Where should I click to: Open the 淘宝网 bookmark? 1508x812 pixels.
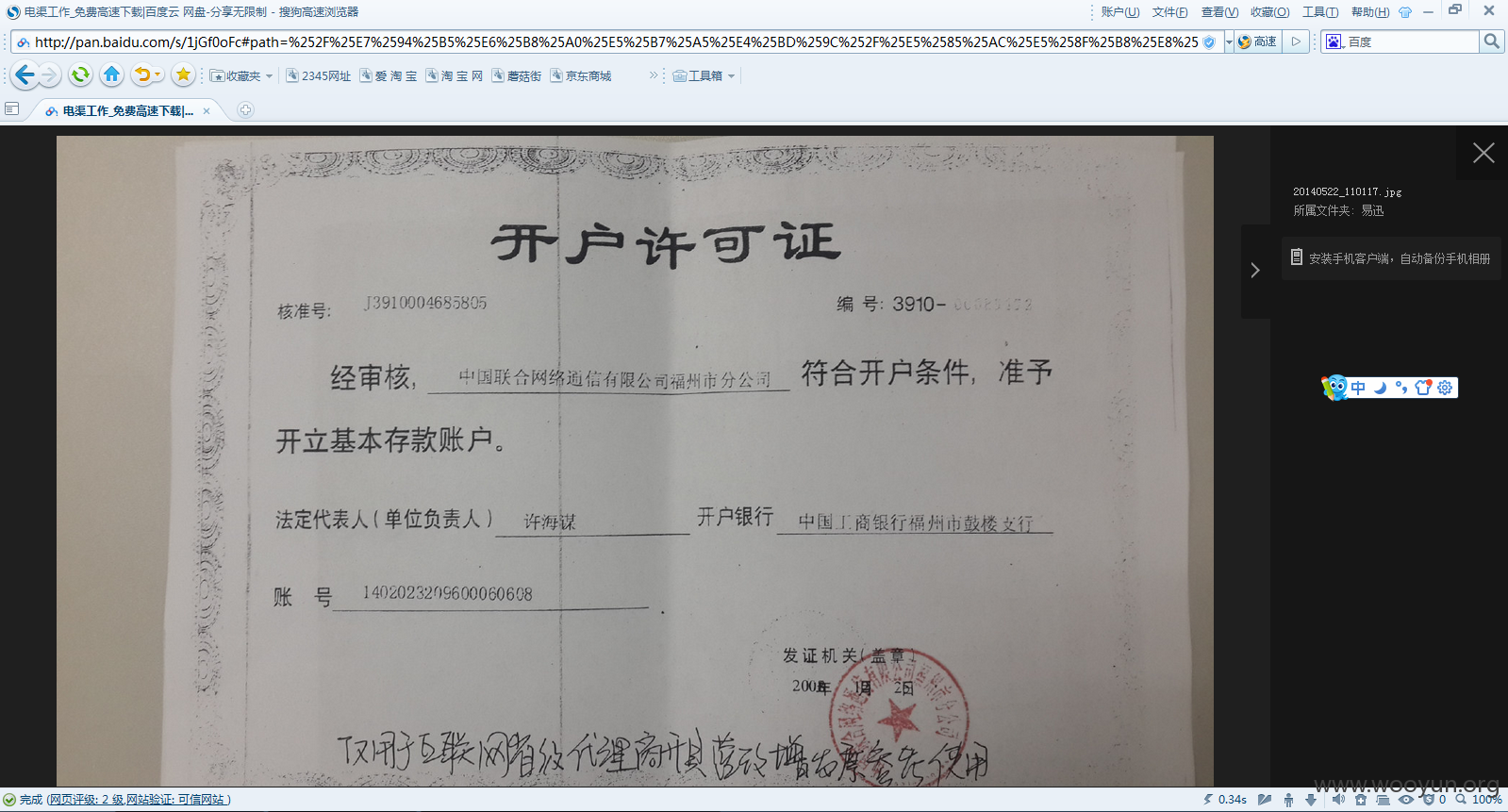tap(454, 76)
